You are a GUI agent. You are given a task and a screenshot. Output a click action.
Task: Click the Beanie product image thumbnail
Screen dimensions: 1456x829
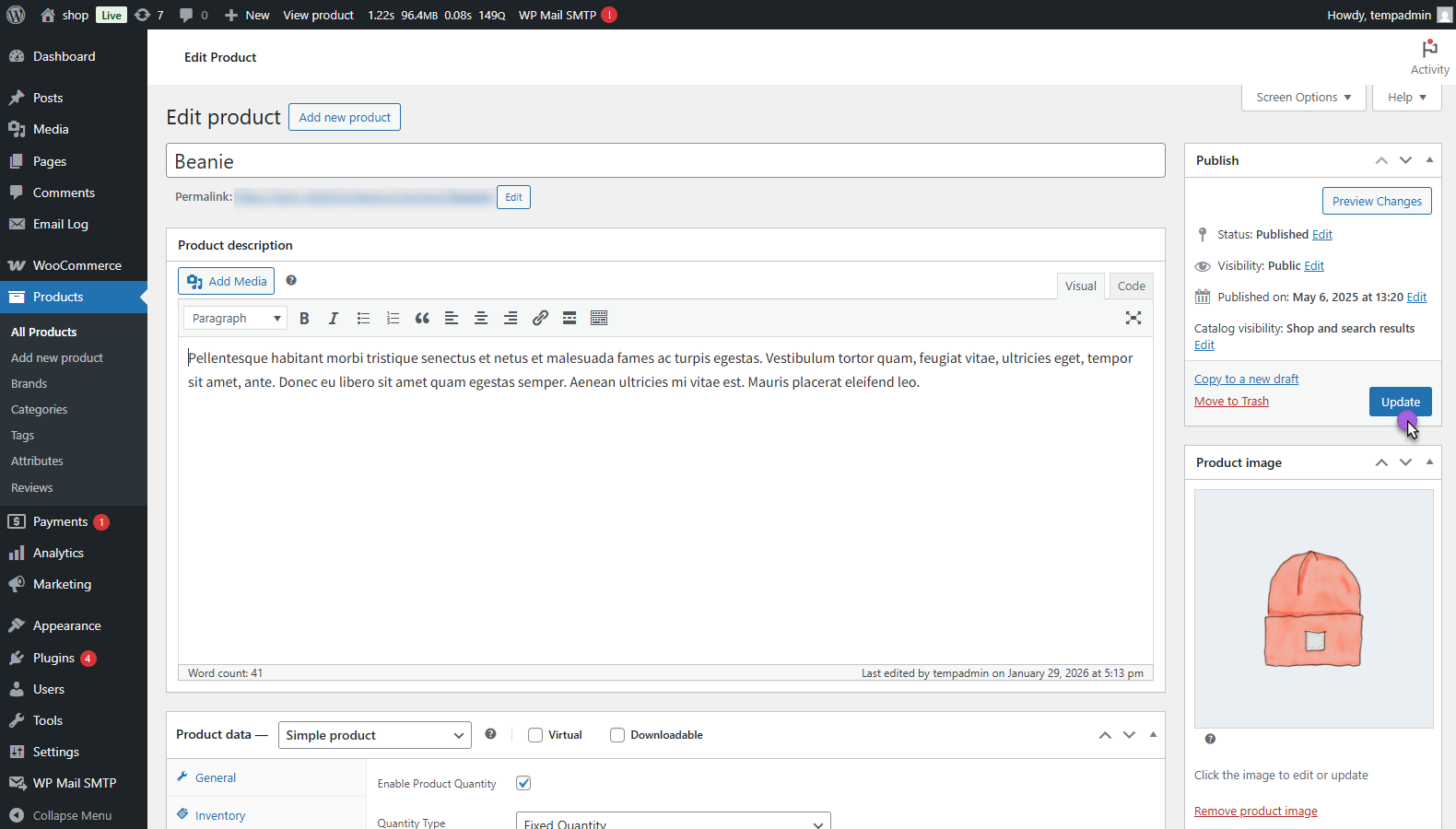click(1313, 608)
